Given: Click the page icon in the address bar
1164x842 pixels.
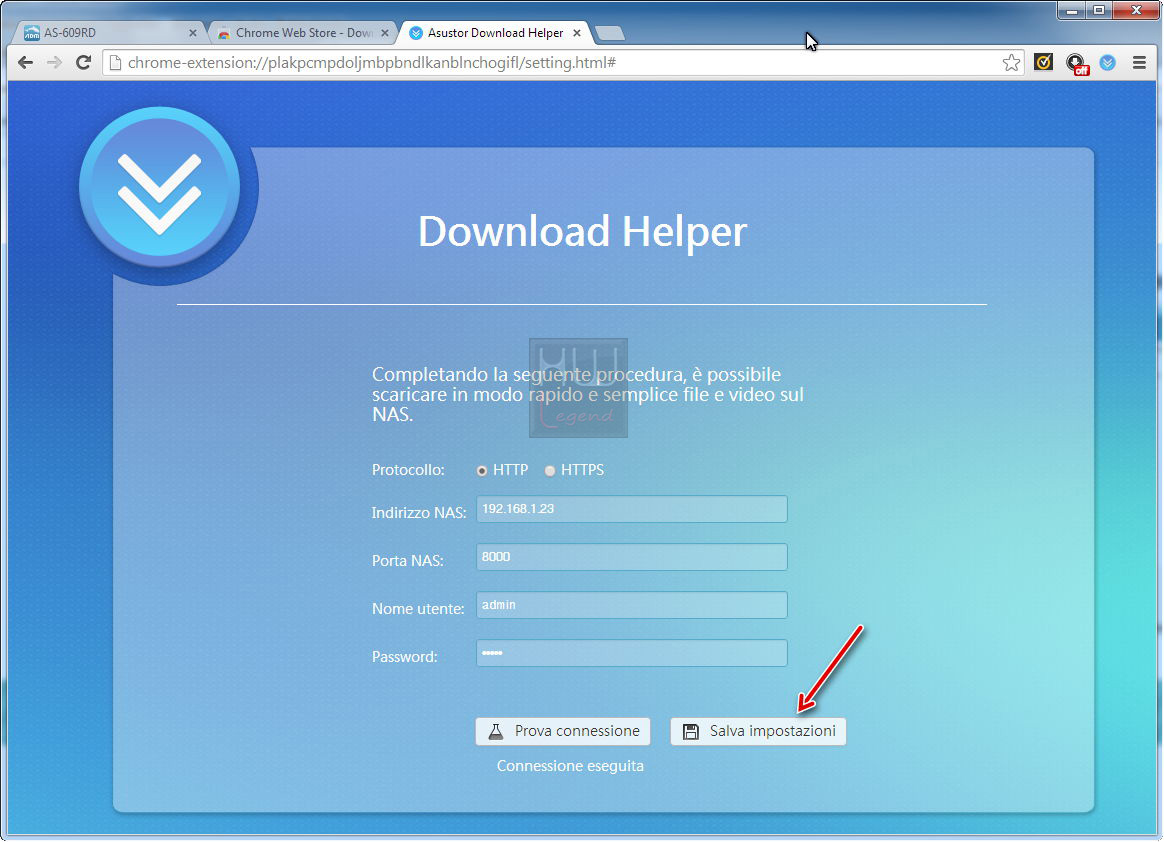Looking at the screenshot, I should click(115, 62).
